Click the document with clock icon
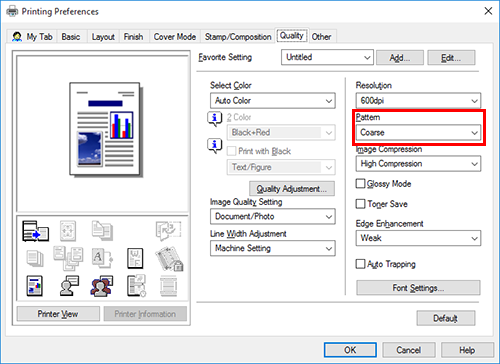The height and width of the screenshot is (364, 500). click(136, 286)
